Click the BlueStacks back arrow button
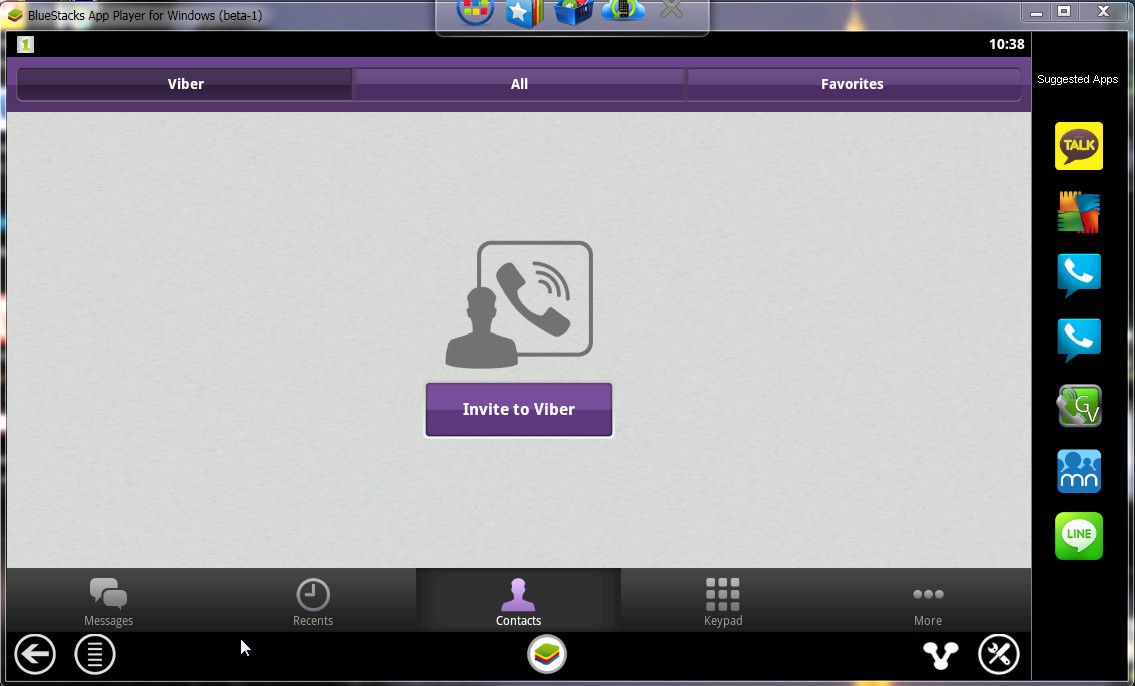 35,654
